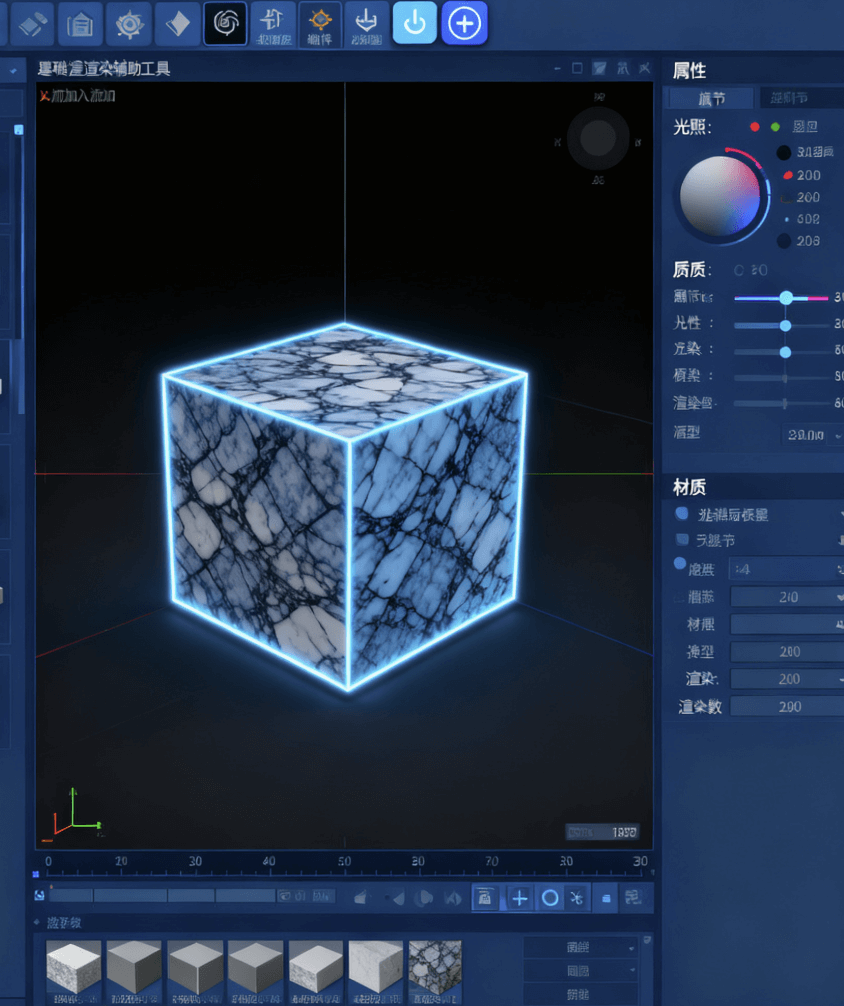Select the red lighting indicator dot
The width and height of the screenshot is (844, 1006).
tap(755, 127)
